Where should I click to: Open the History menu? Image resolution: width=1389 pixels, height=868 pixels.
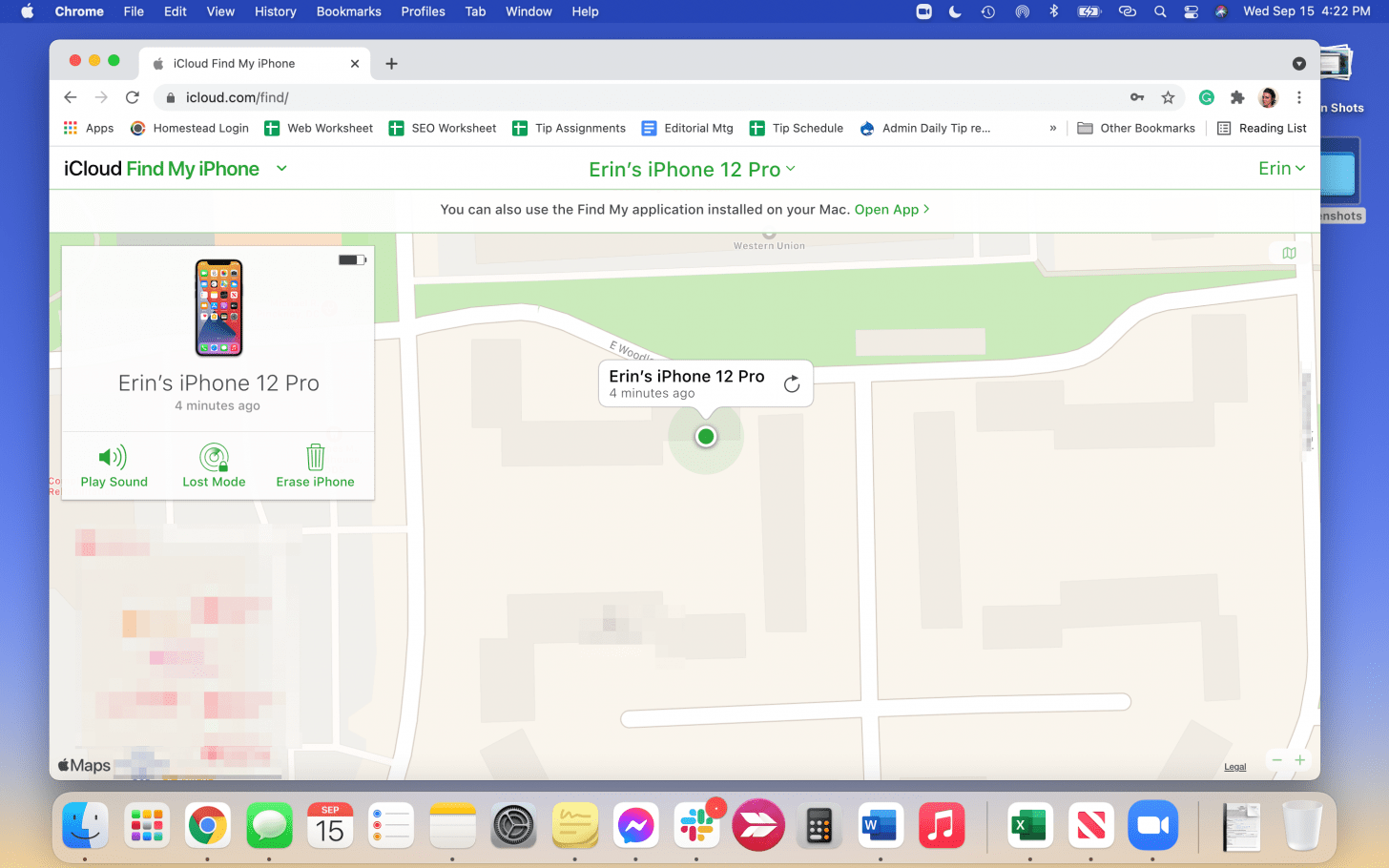click(x=276, y=11)
